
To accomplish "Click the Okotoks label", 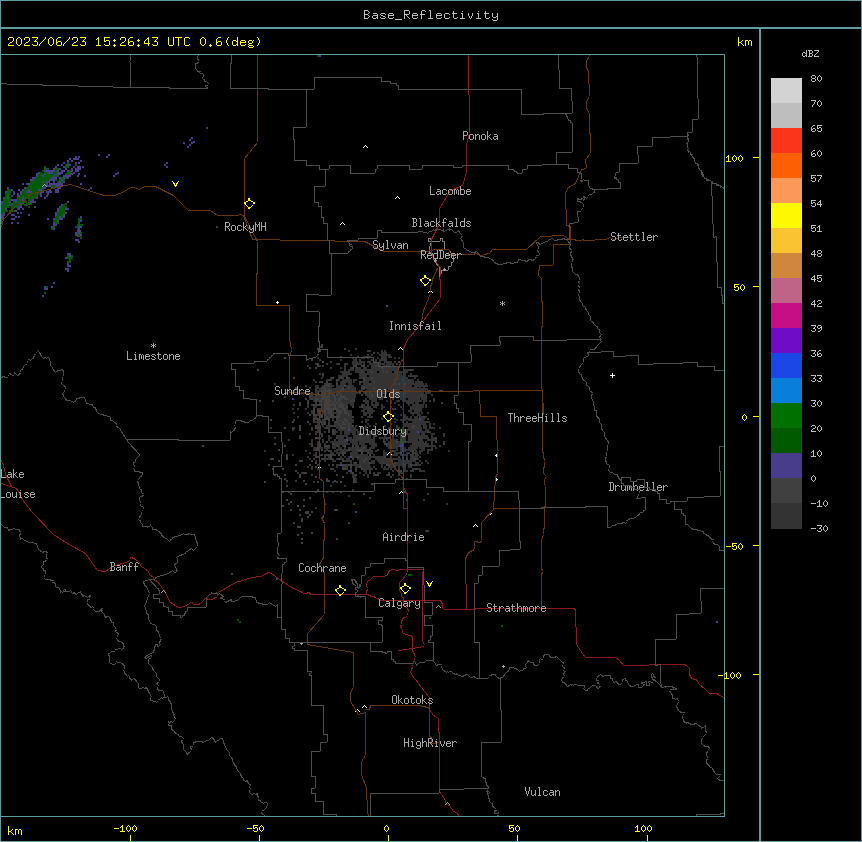I will pos(412,700).
